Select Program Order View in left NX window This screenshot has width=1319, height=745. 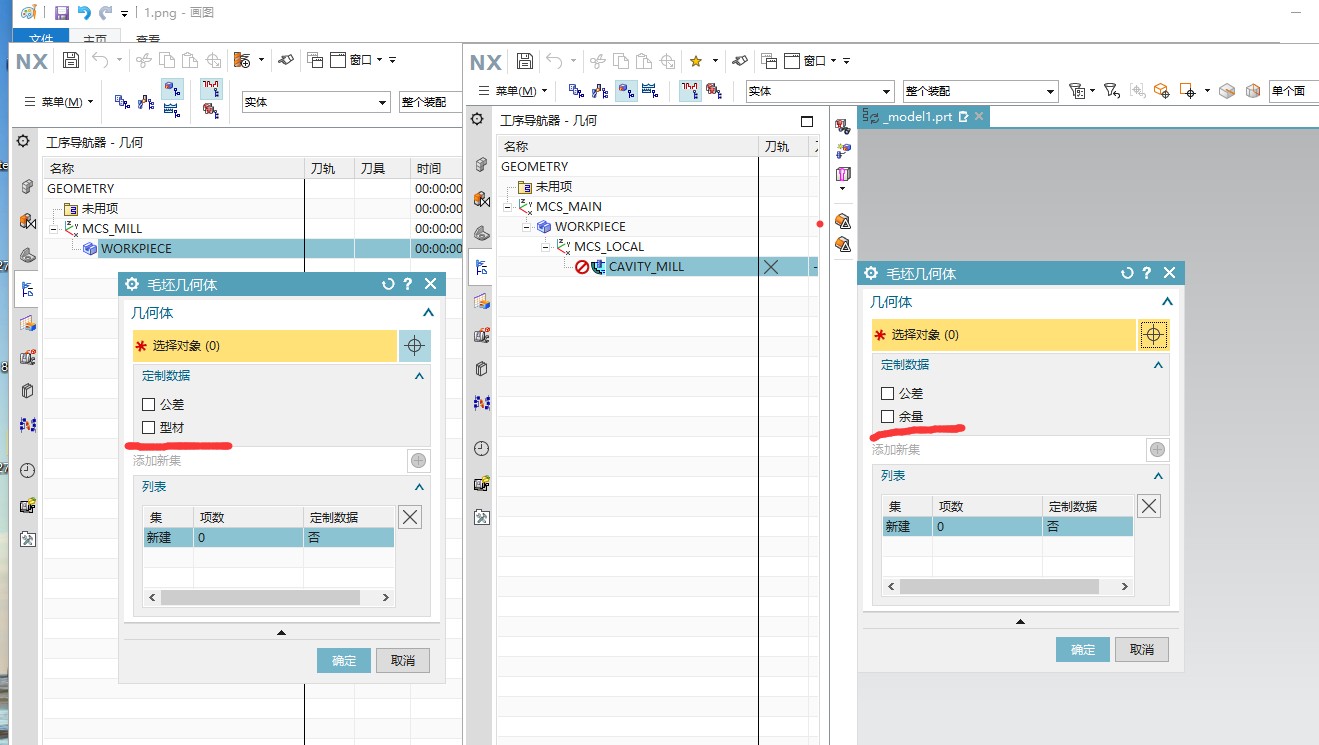coord(122,101)
